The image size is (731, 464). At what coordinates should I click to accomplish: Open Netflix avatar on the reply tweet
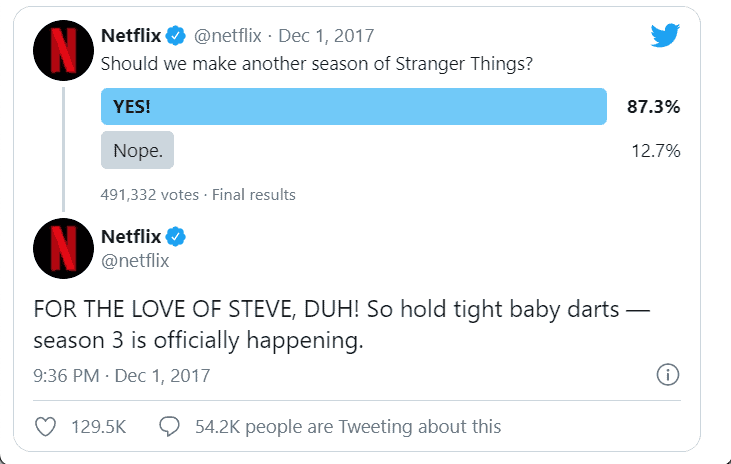[x=64, y=248]
